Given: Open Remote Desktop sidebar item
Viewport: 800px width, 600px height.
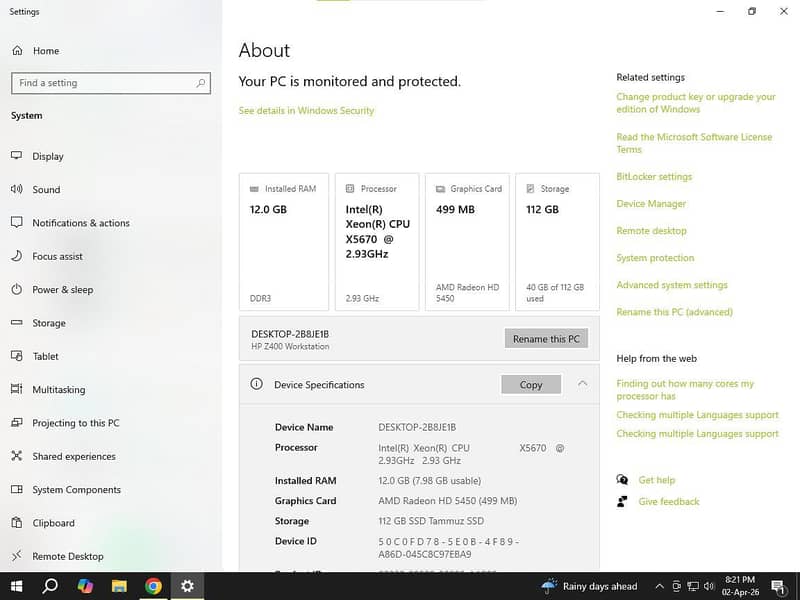Looking at the screenshot, I should 67,556.
